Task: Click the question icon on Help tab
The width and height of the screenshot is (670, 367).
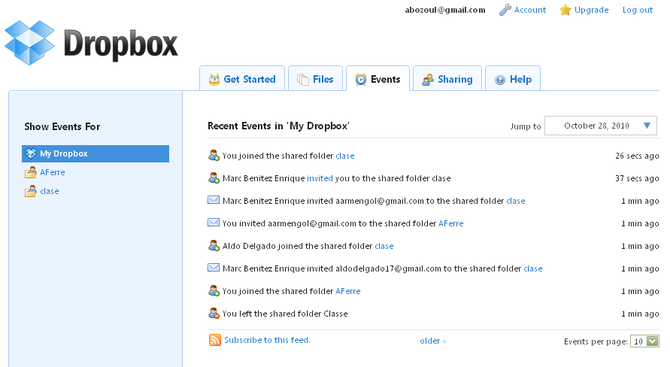Action: pos(500,79)
